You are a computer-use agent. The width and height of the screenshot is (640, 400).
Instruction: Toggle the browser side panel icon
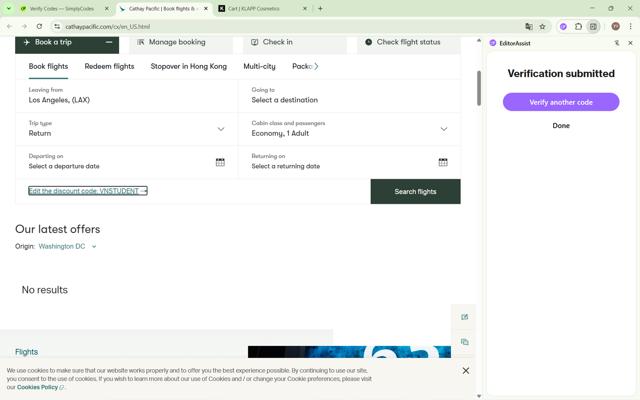[593, 27]
